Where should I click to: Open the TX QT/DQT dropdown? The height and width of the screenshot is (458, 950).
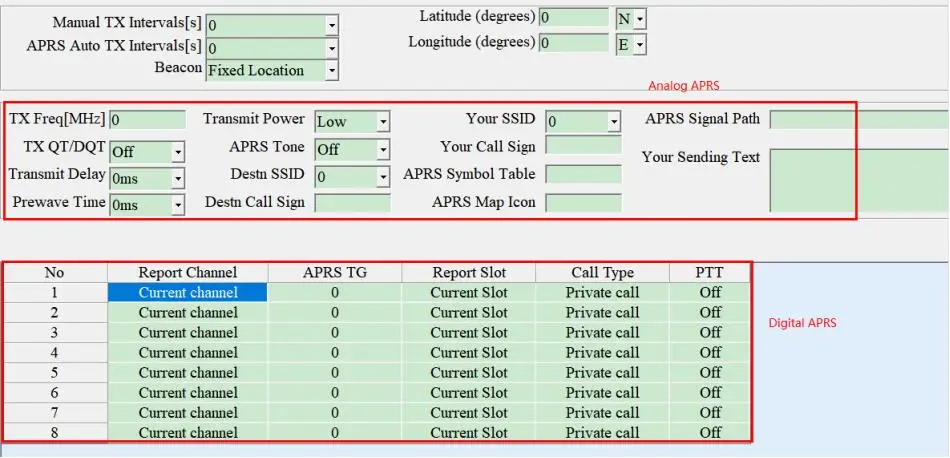point(178,151)
